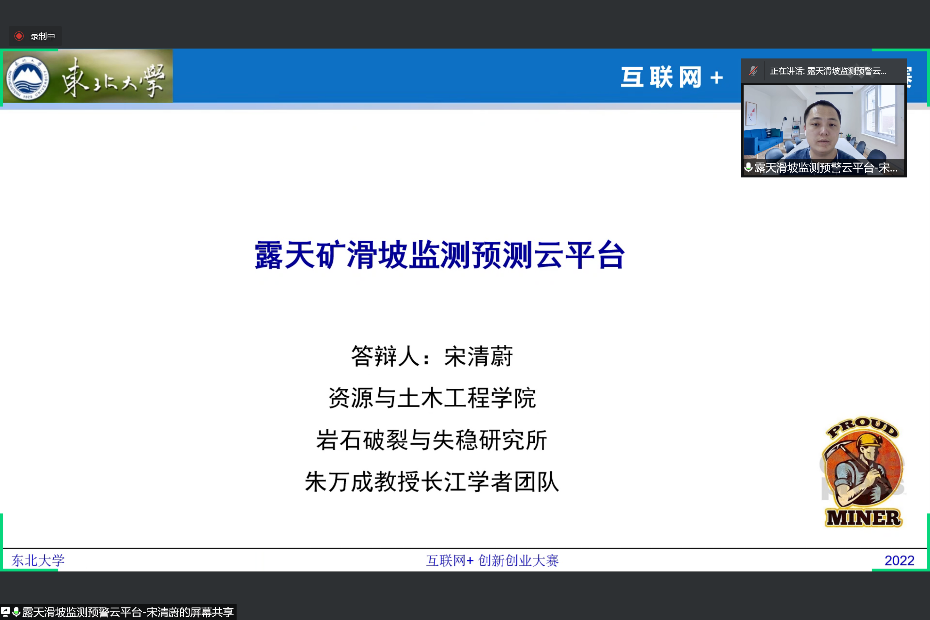The height and width of the screenshot is (620, 930).
Task: Click the Northeastern University round emblem logo
Action: click(27, 78)
